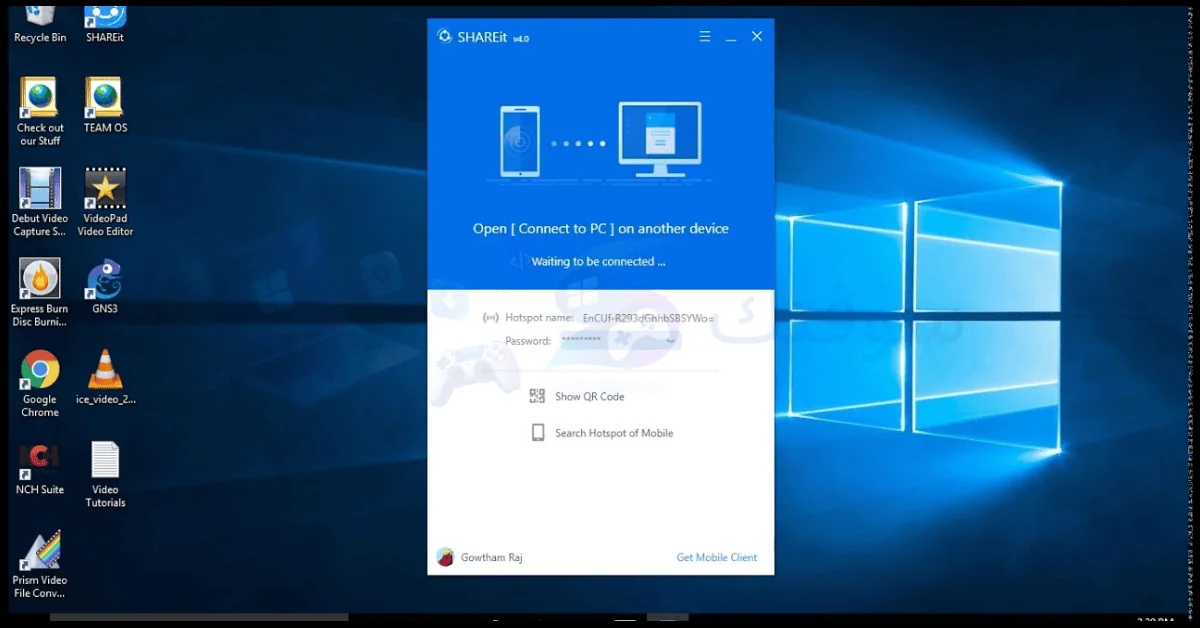1200x628 pixels.
Task: Select the Recycle Bin desktop icon
Action: pyautogui.click(x=40, y=23)
